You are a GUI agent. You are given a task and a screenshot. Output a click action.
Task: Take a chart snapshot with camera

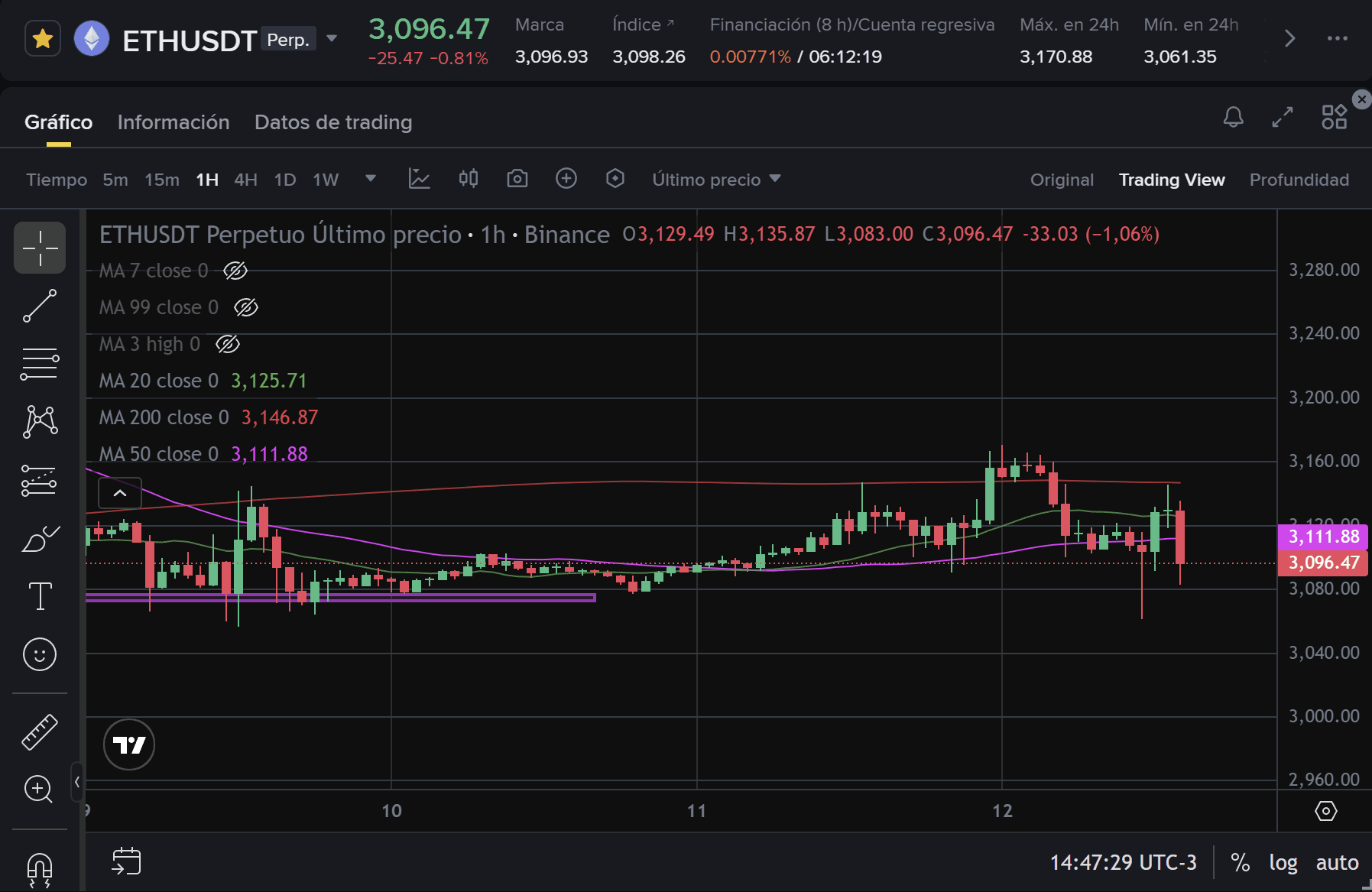tap(517, 179)
